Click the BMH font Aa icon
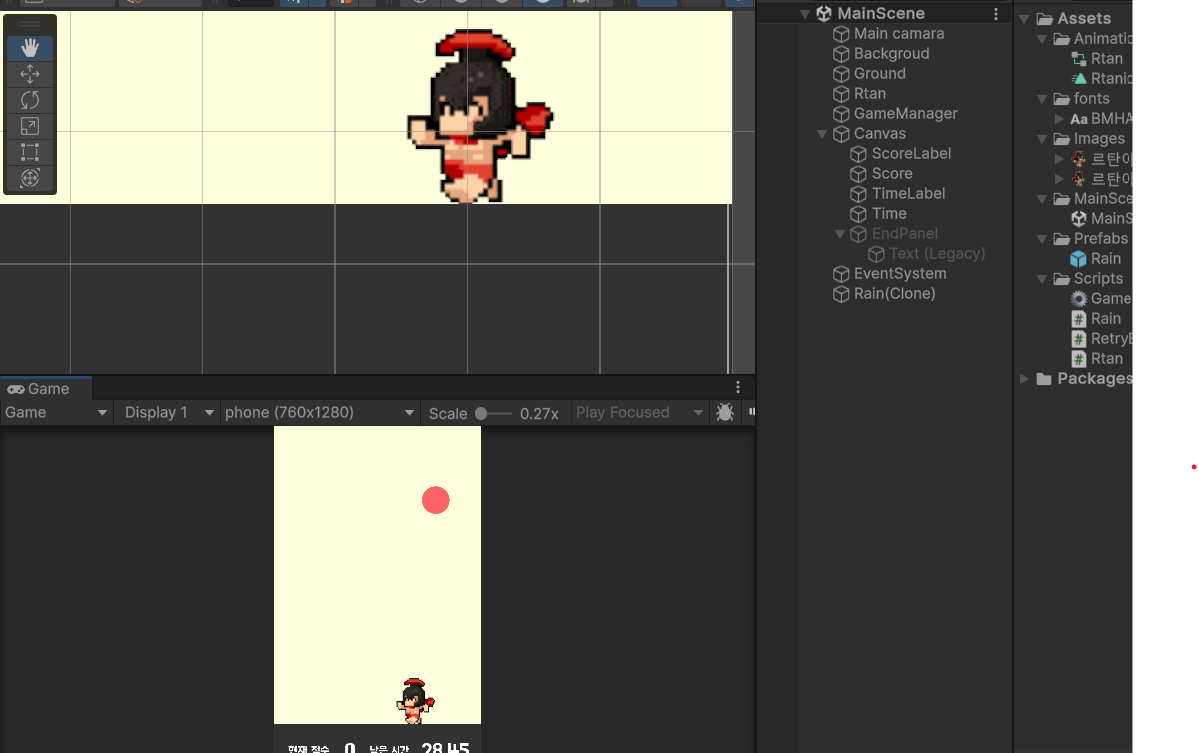 [1079, 119]
